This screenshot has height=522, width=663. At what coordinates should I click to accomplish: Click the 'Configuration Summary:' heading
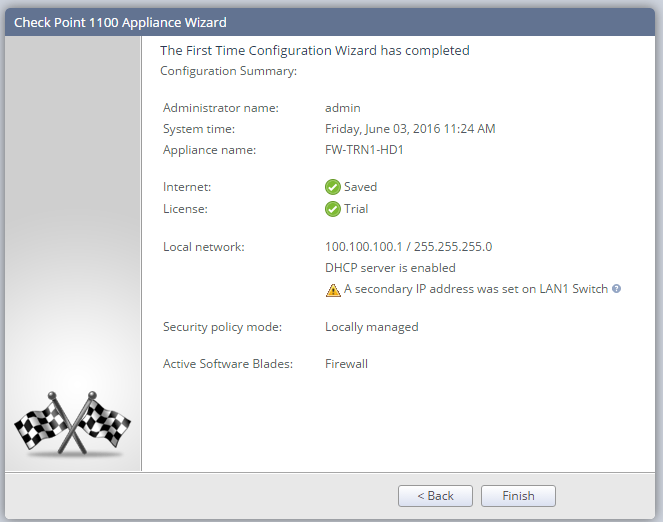229,71
